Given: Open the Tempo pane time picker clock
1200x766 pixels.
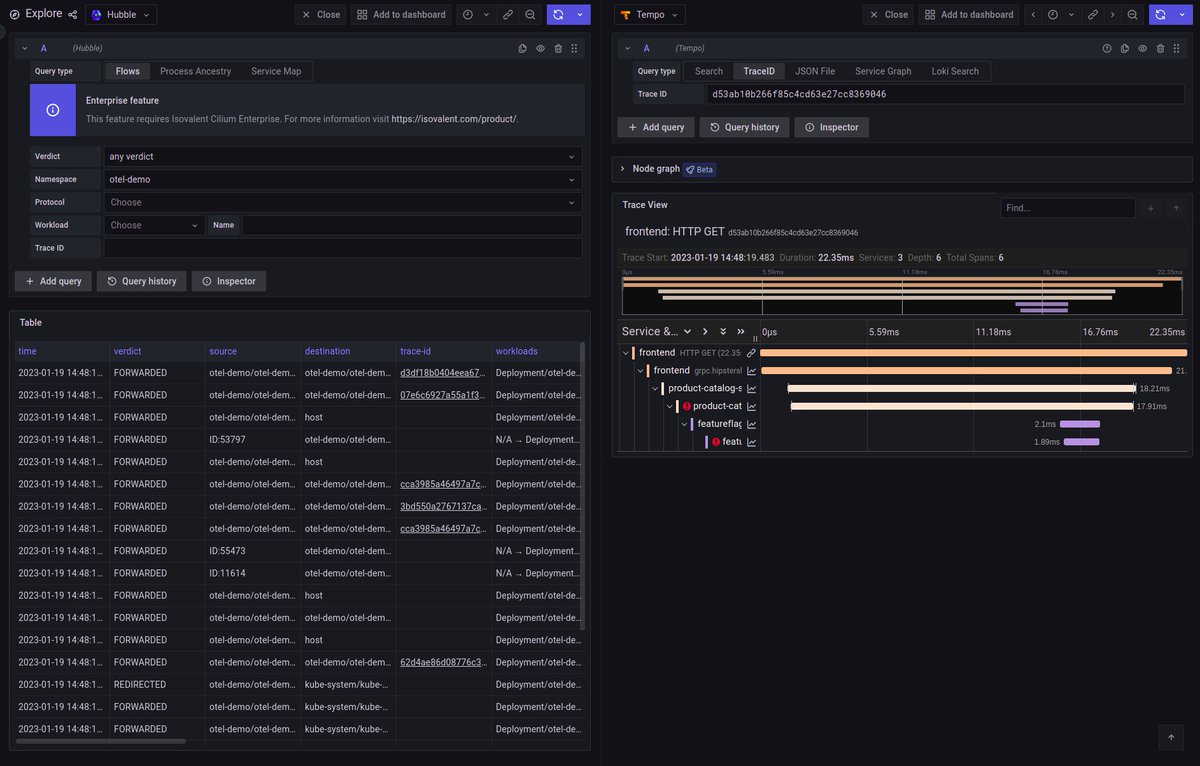Looking at the screenshot, I should tap(1052, 14).
